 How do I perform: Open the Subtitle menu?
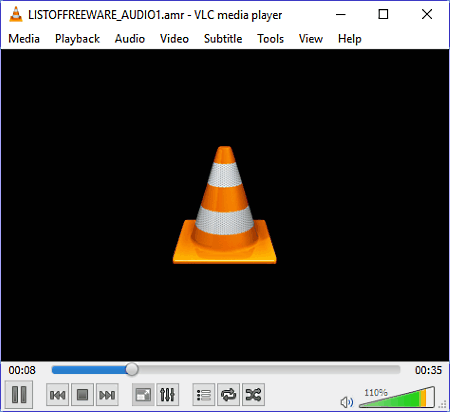223,39
